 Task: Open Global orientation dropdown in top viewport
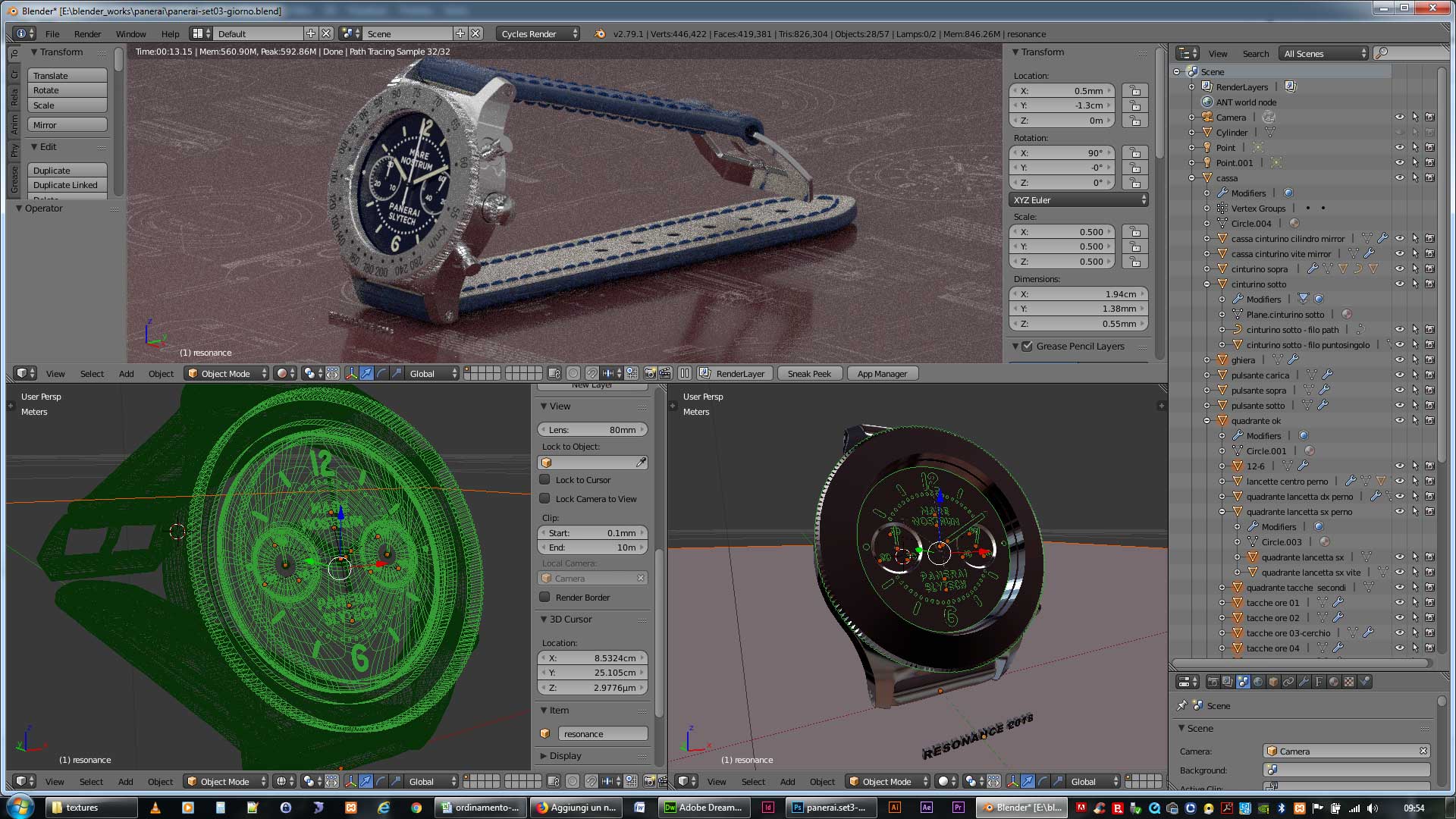(433, 374)
